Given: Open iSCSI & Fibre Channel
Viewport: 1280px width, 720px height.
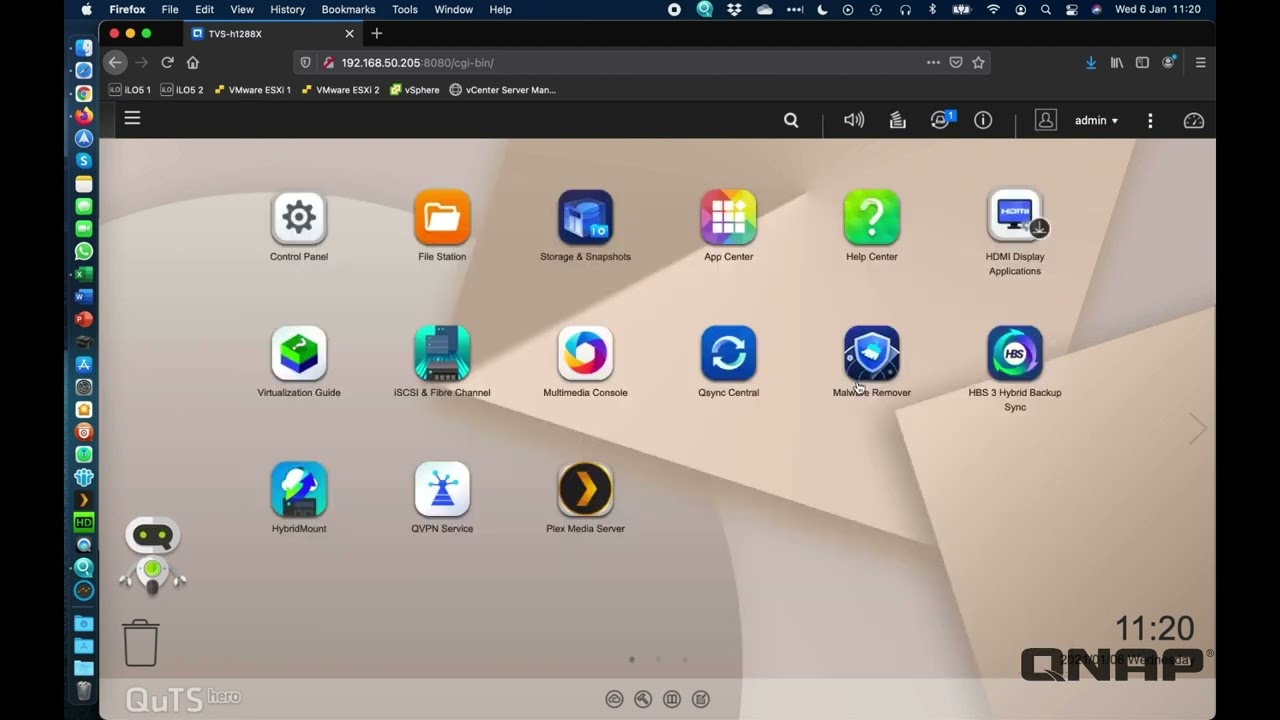Looking at the screenshot, I should (x=442, y=353).
